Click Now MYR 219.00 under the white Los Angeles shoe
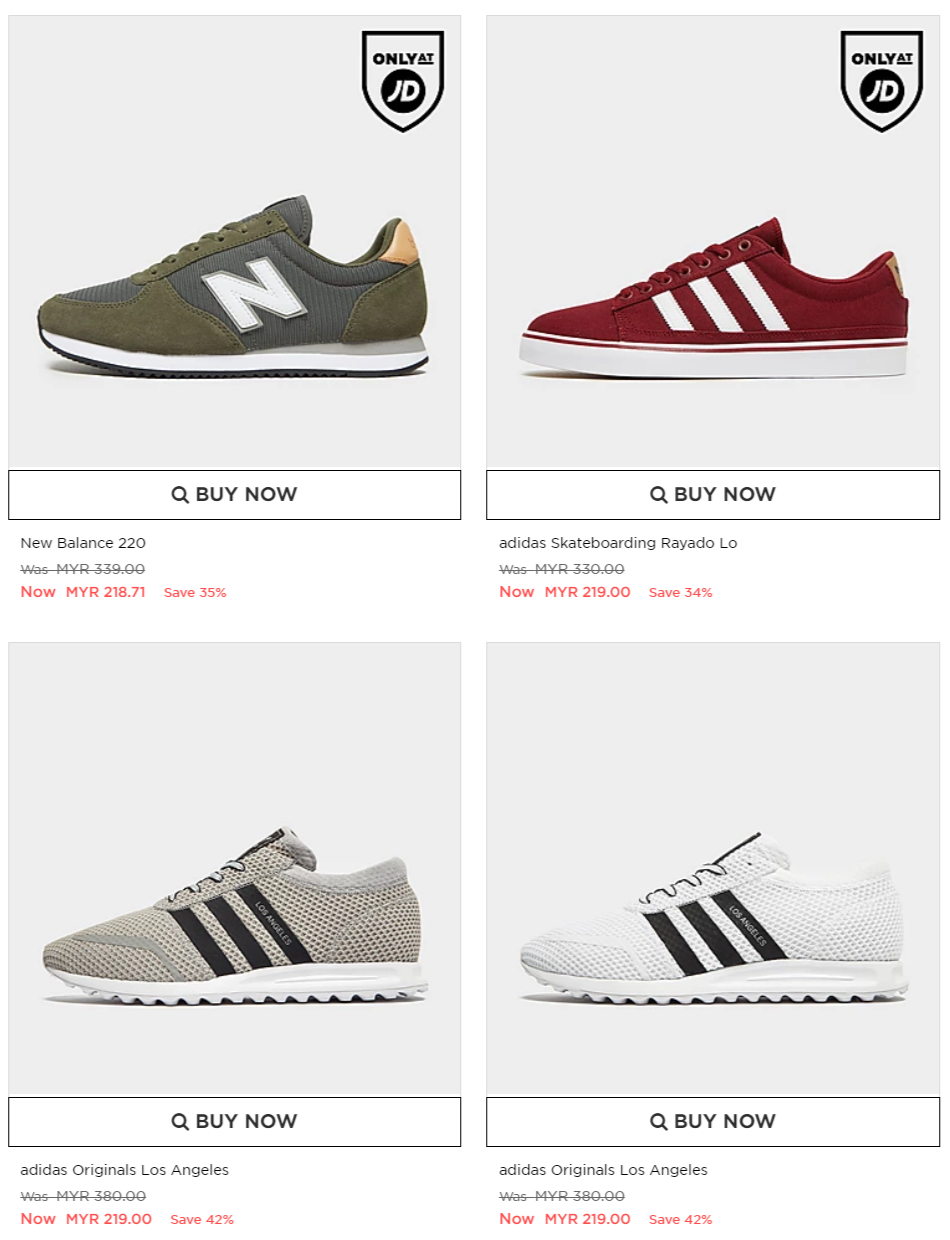This screenshot has height=1240, width=950. tap(565, 1219)
